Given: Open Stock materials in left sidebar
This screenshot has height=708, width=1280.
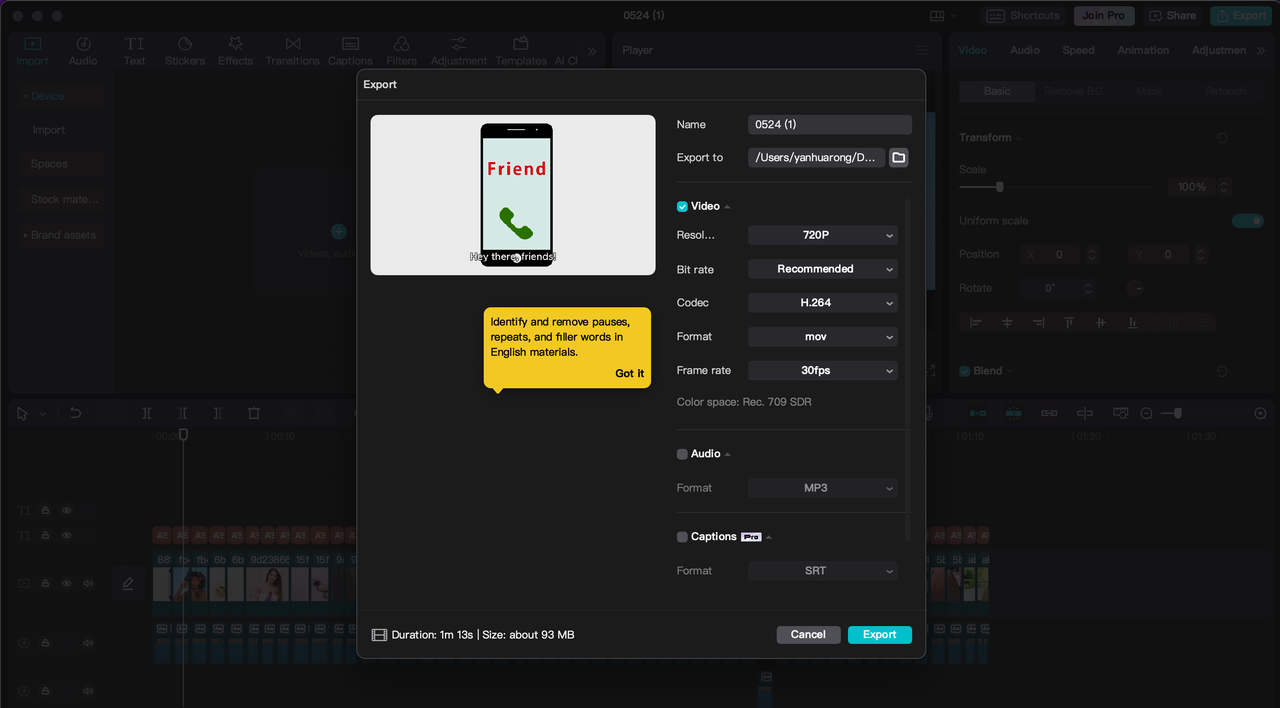Looking at the screenshot, I should click(64, 199).
